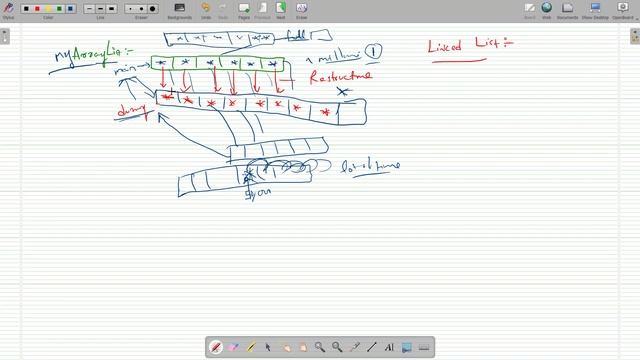The width and height of the screenshot is (640, 360).
Task: Select the black pen color
Action: pos(26,9)
